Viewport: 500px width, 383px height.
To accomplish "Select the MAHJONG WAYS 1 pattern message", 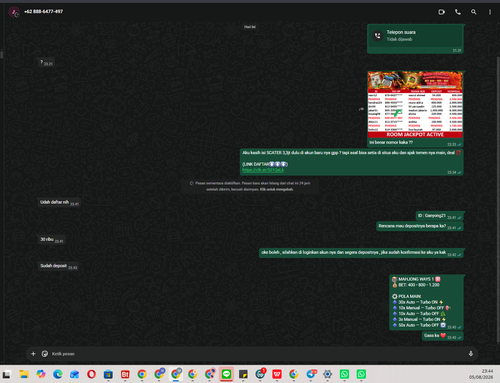I will [426, 302].
